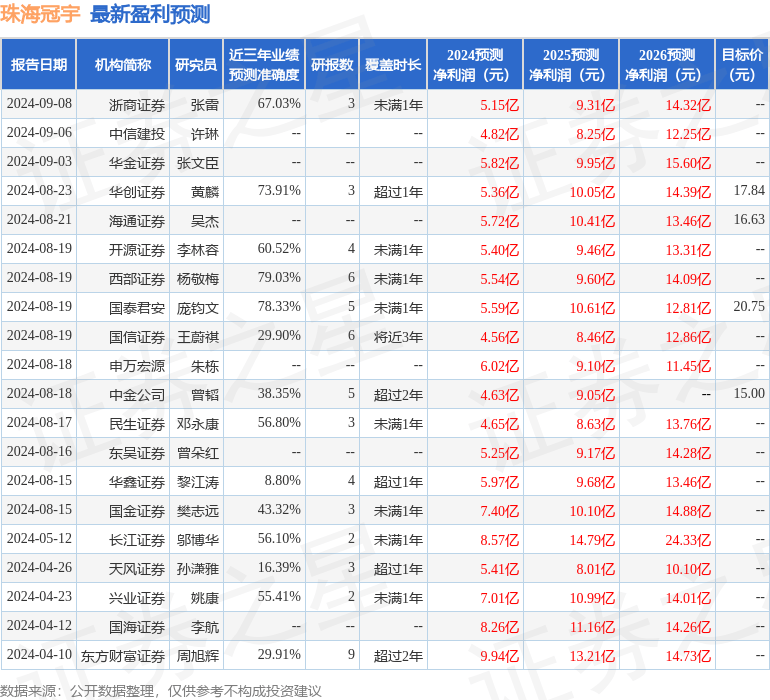Click the 2026预测净利润 column header
The image size is (770, 700).
(x=667, y=64)
